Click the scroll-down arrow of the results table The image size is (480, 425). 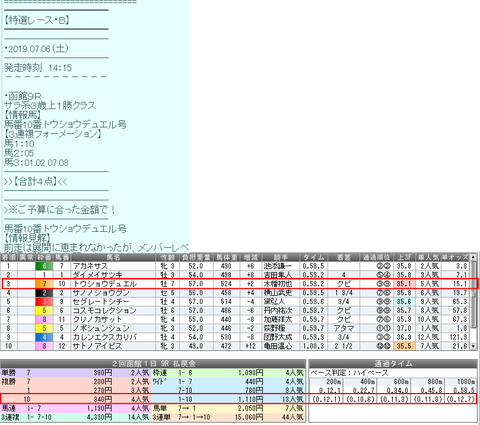[473, 347]
